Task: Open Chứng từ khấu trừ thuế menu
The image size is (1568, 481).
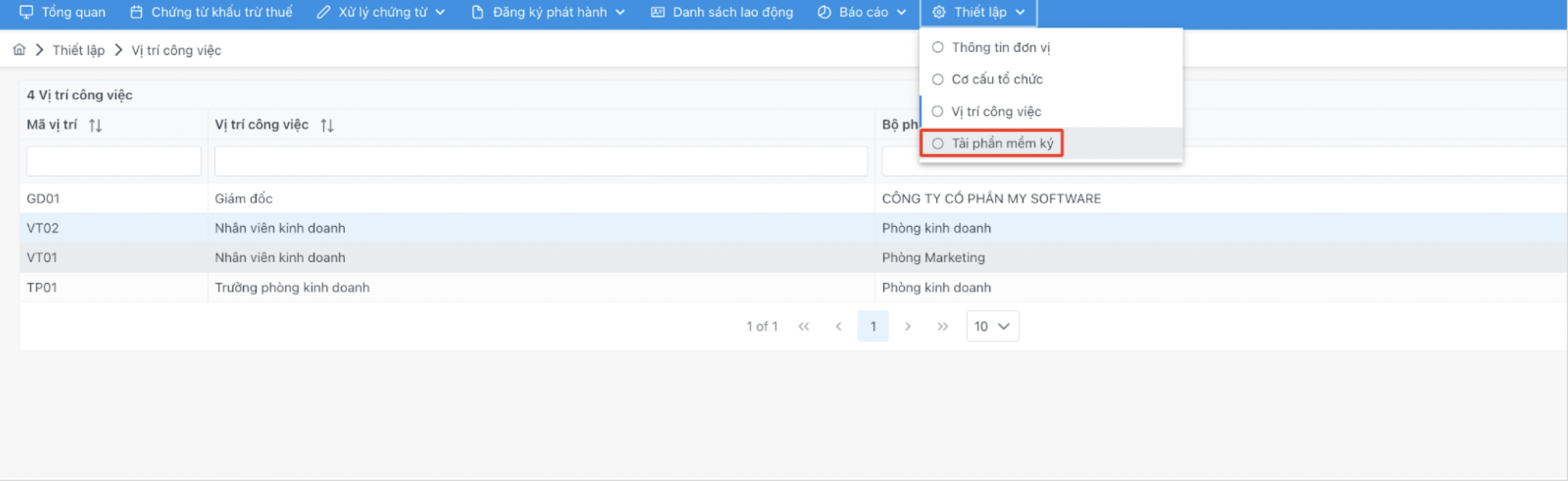Action: pyautogui.click(x=211, y=12)
